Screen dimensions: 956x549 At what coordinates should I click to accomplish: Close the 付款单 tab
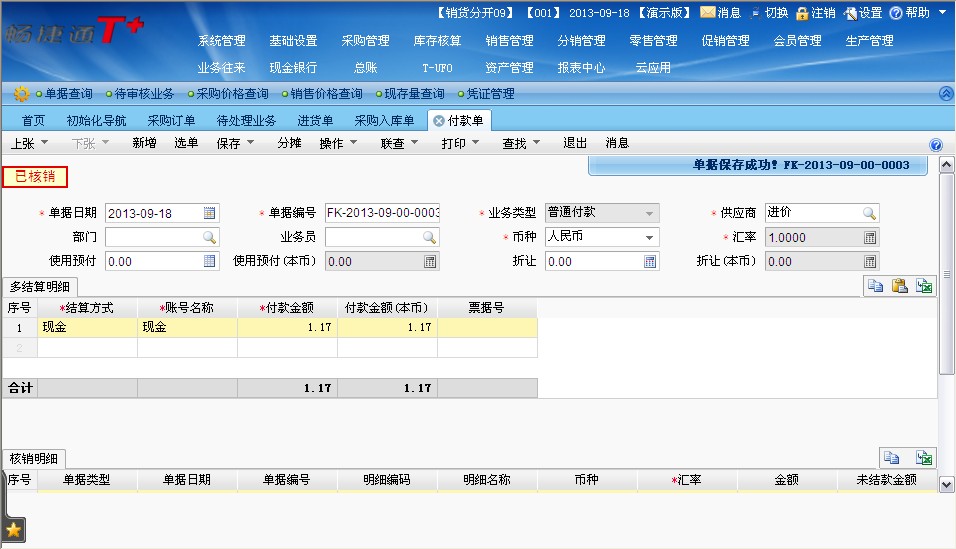point(438,121)
